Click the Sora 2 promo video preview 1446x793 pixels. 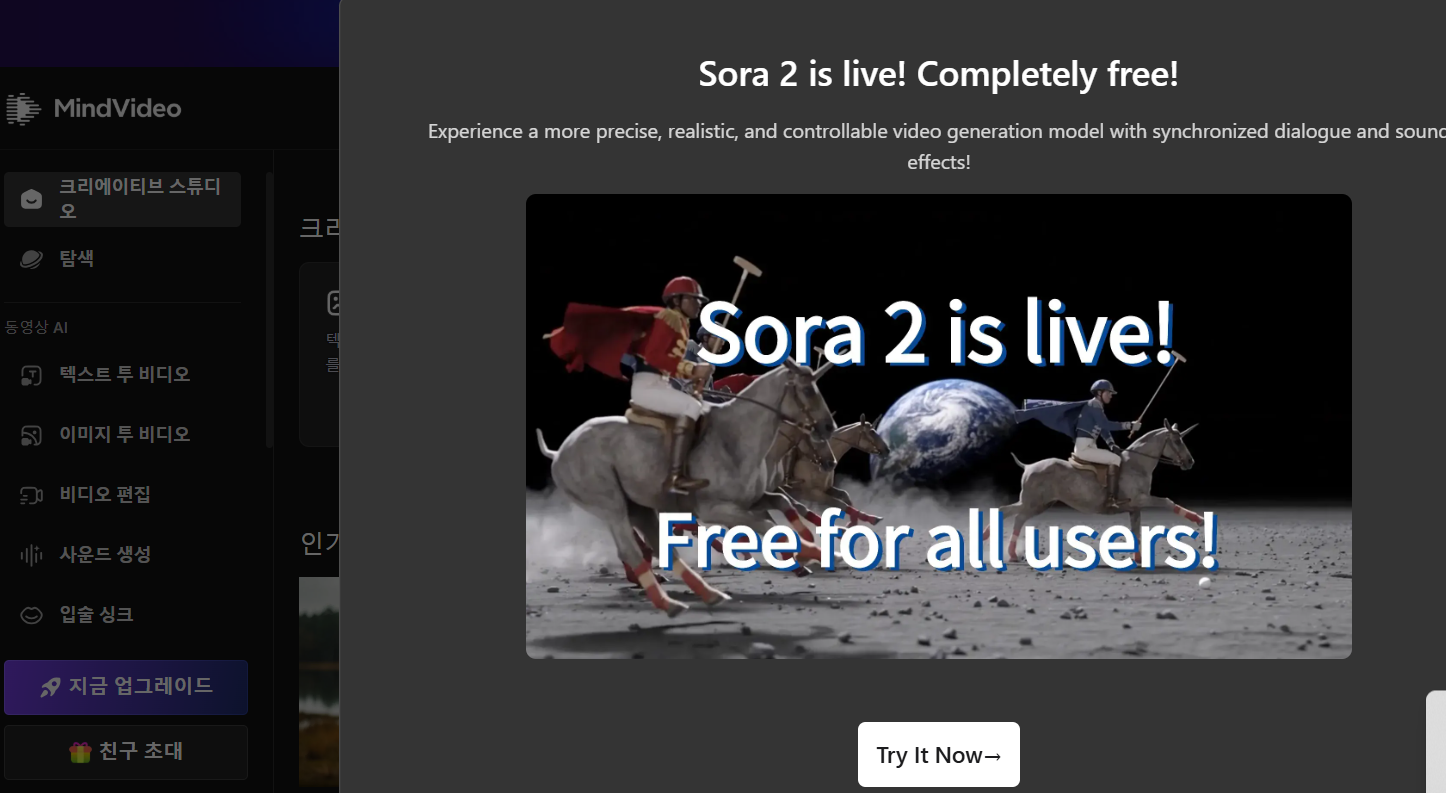tap(939, 426)
